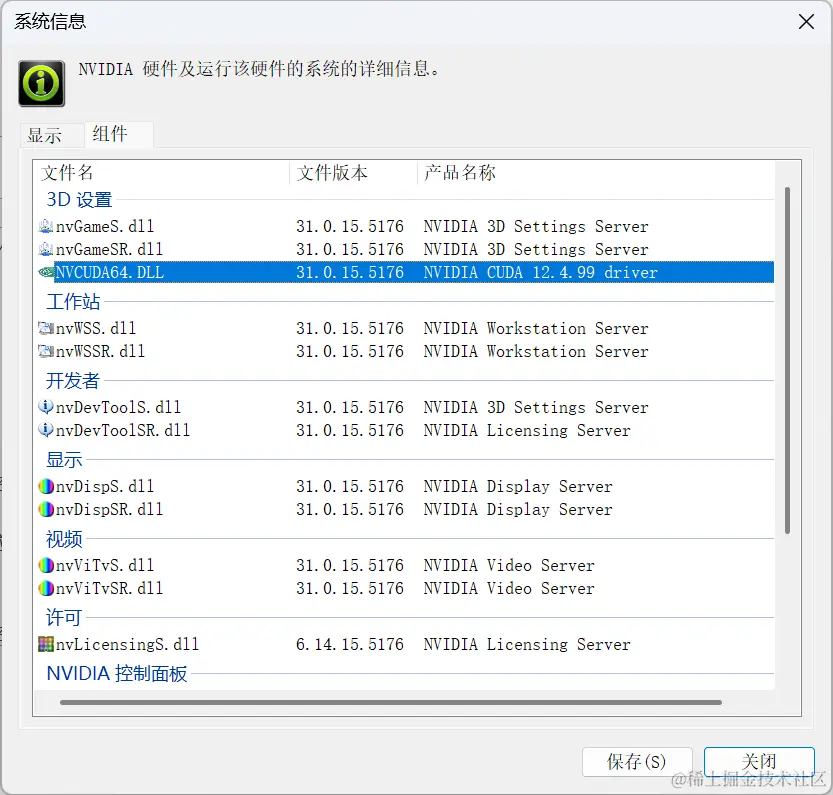This screenshot has width=833, height=795.
Task: Click the 视频 group header
Action: (x=64, y=539)
